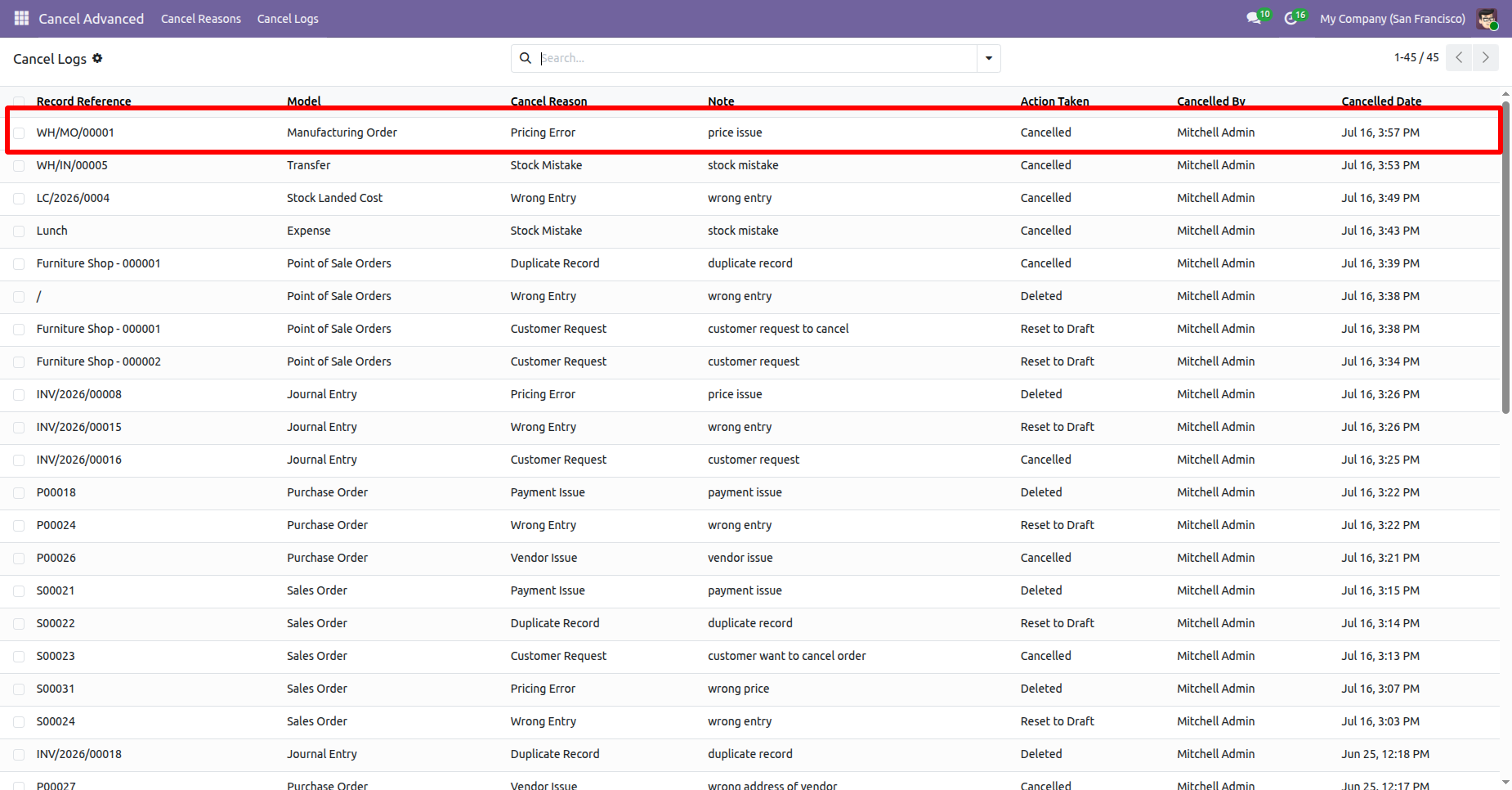Sort by Record Reference column header

point(83,101)
